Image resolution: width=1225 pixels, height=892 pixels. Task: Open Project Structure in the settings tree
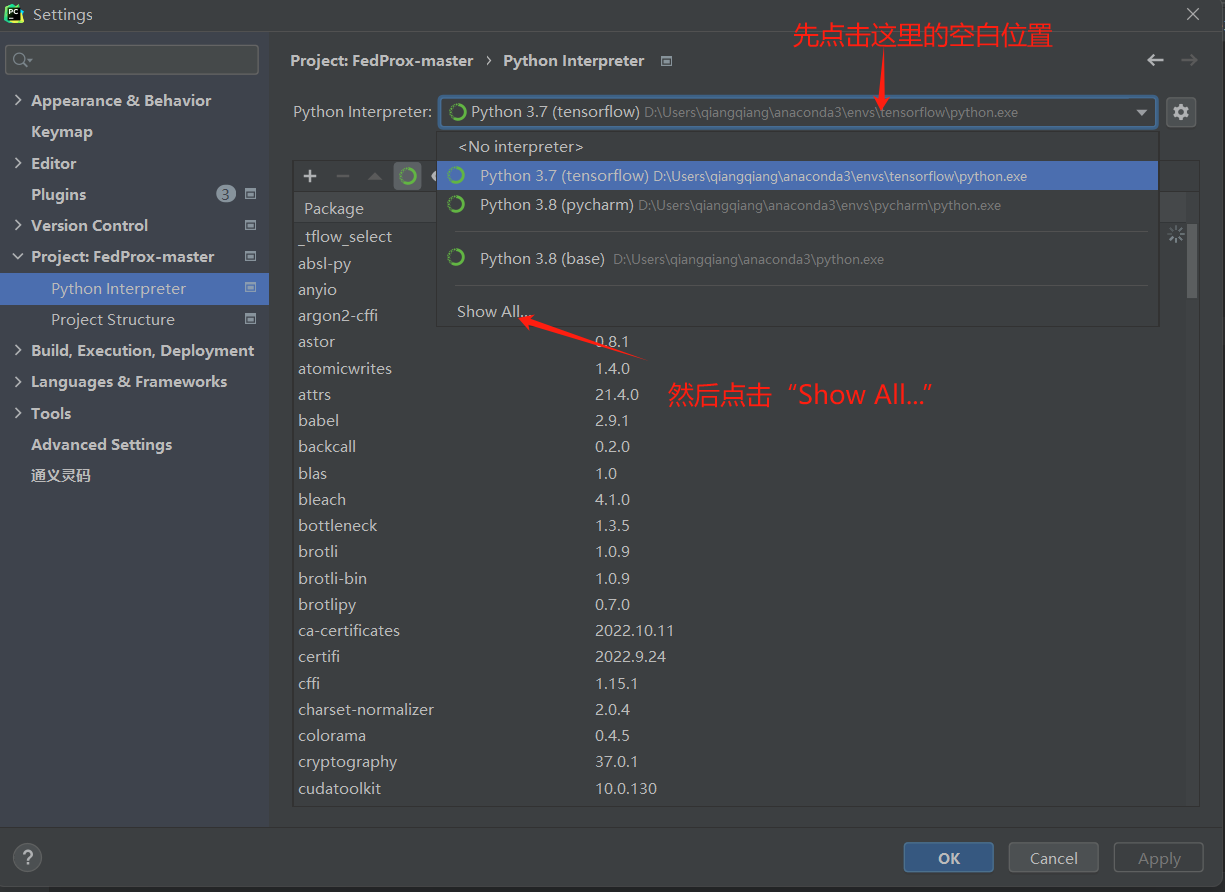113,319
